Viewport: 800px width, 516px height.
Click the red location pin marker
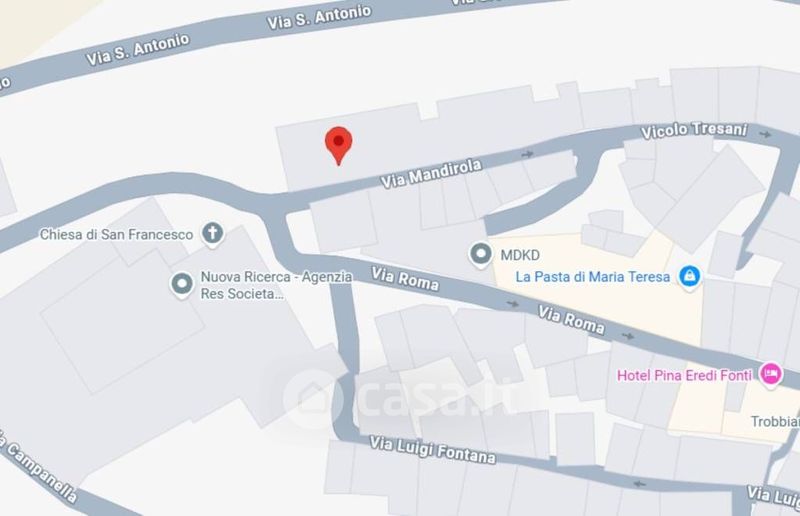click(x=338, y=145)
